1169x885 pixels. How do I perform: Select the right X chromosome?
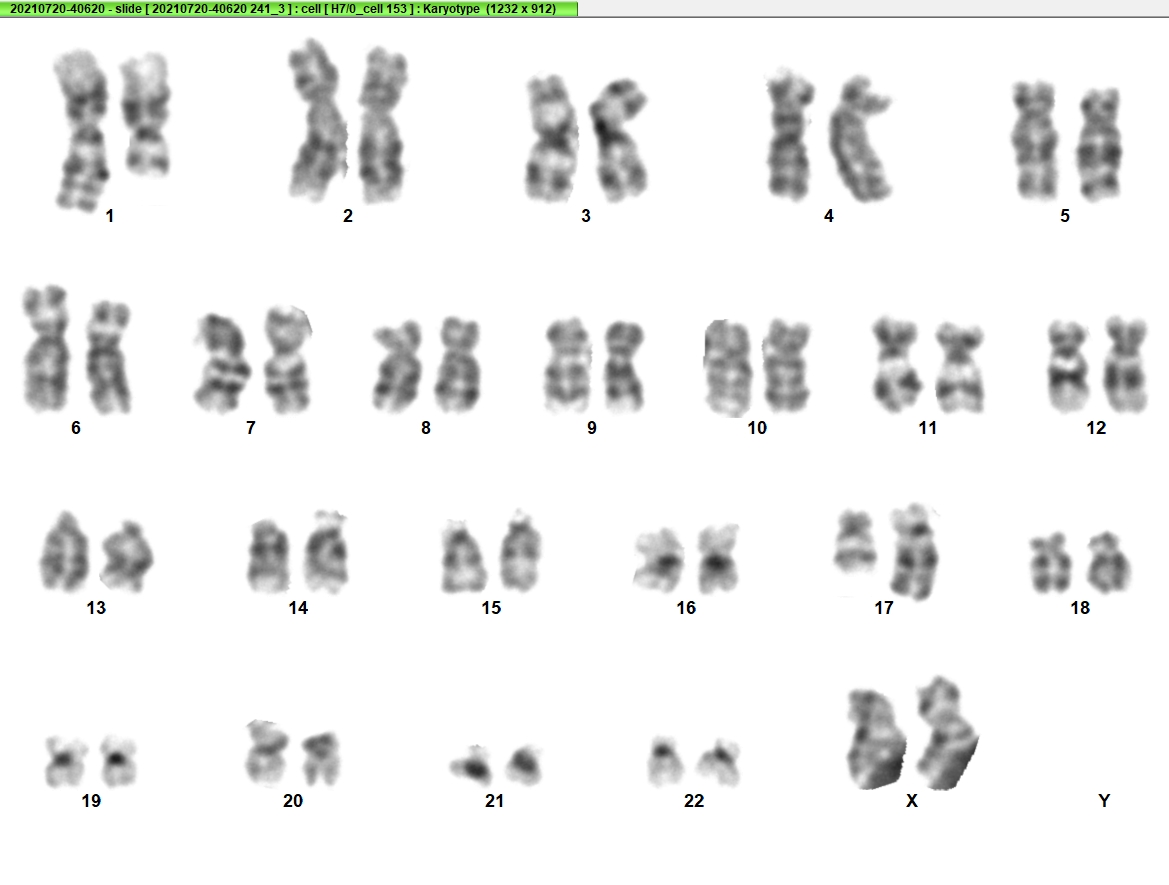pos(946,733)
